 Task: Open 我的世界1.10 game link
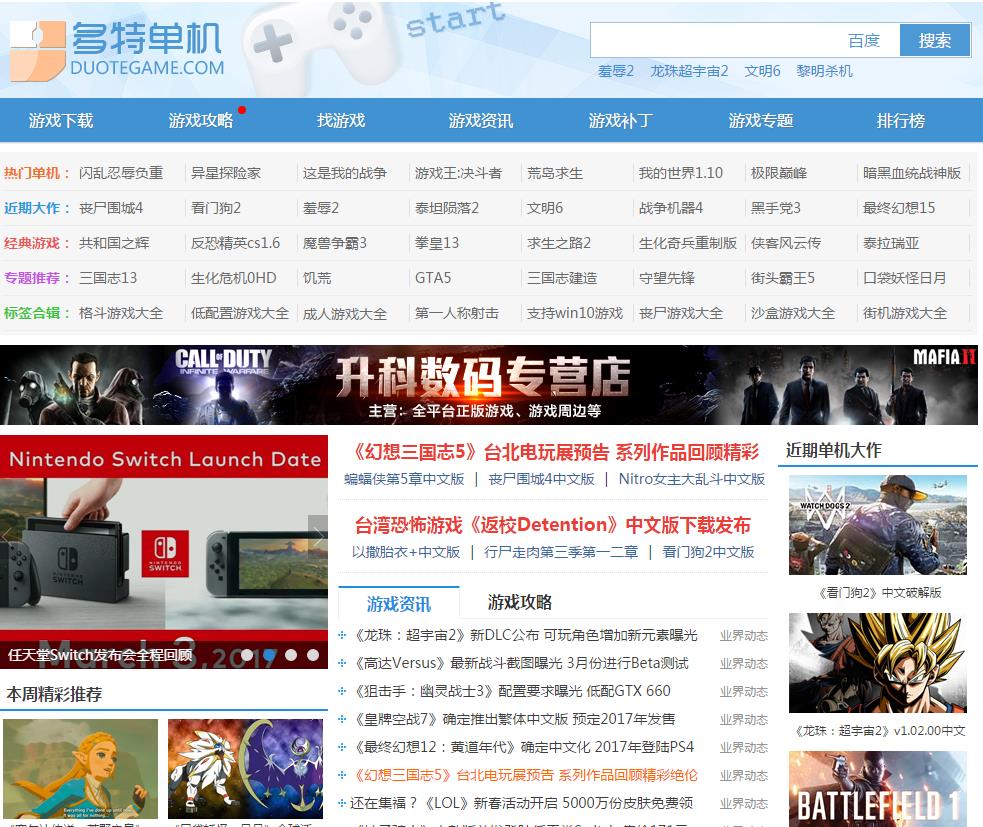(681, 173)
